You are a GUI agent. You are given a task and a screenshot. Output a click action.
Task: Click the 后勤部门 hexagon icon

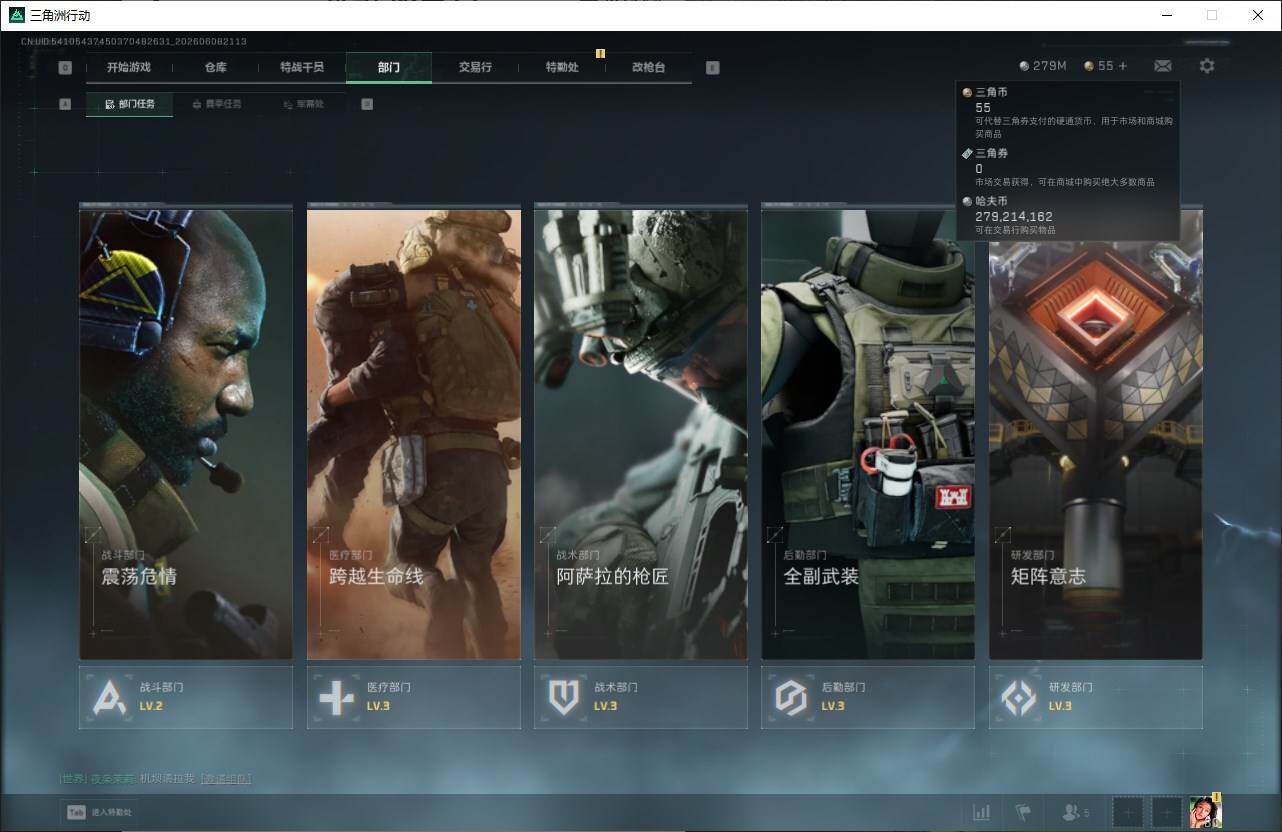[791, 697]
